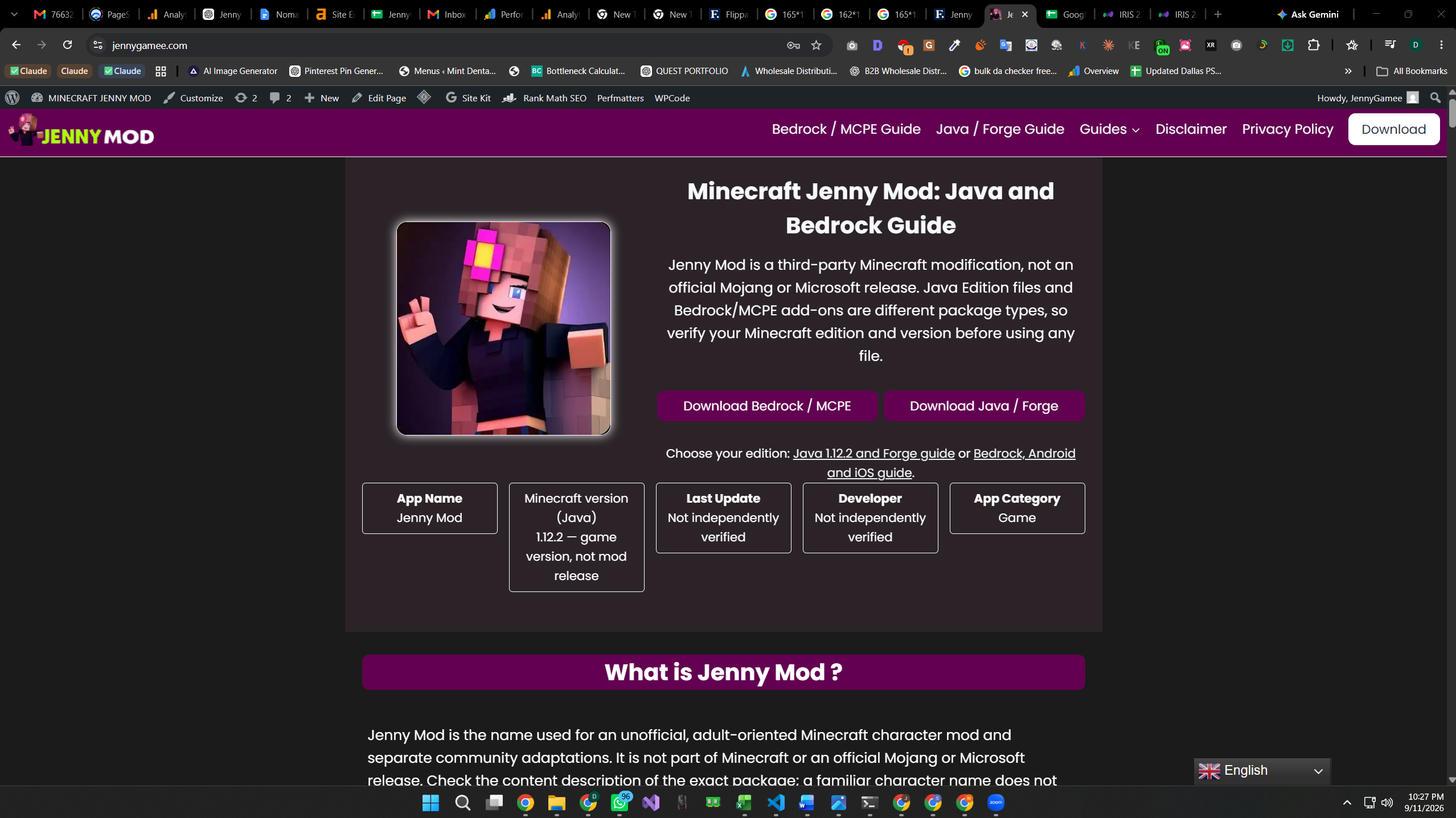
Task: Open the English language selector
Action: coord(1262,771)
